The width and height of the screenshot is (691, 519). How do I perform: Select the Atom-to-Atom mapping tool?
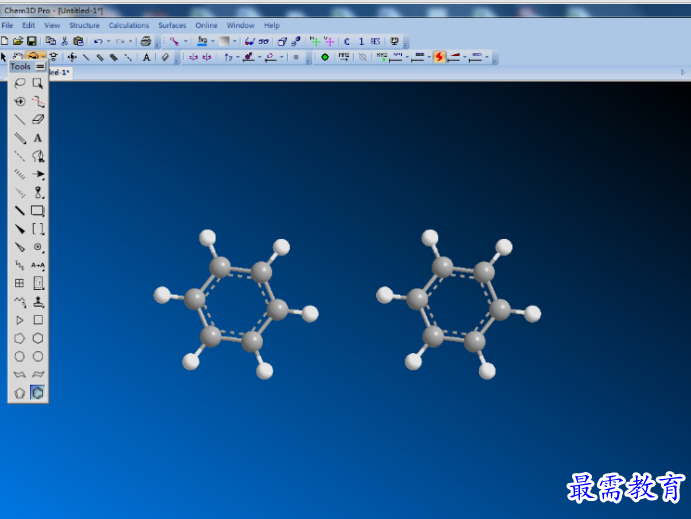pyautogui.click(x=38, y=265)
